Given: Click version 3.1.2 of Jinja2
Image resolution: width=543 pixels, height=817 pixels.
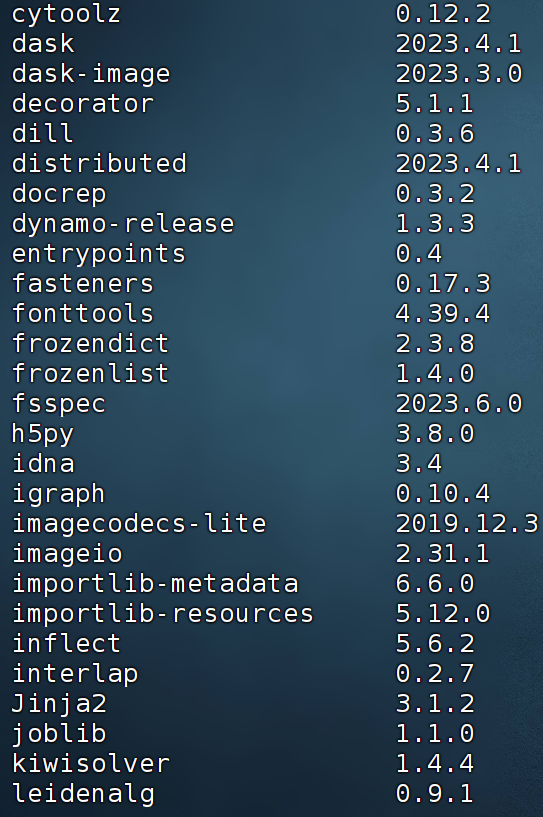Looking at the screenshot, I should [x=435, y=703].
